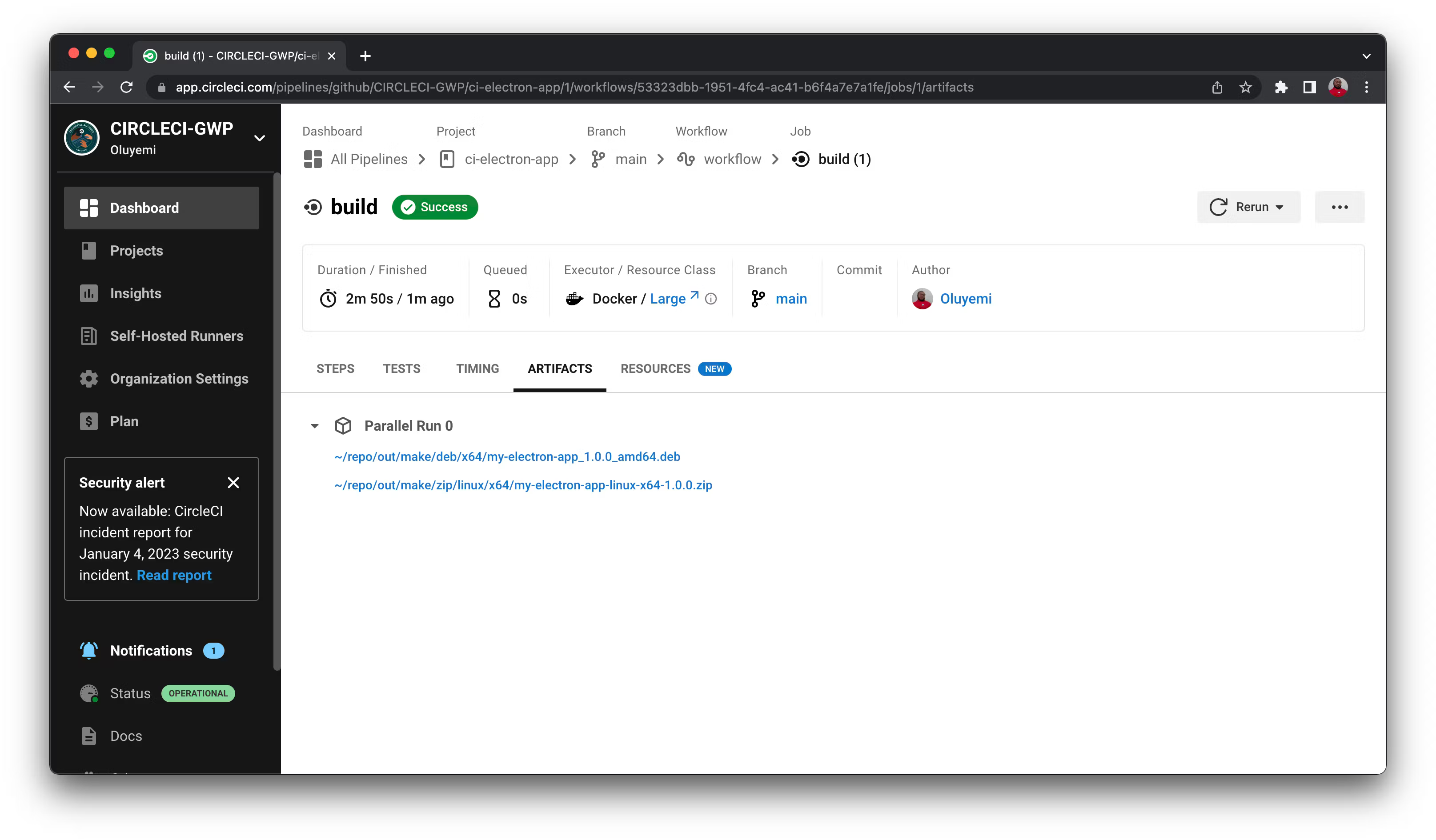
Task: Click the Organization Settings gear icon
Action: click(88, 378)
